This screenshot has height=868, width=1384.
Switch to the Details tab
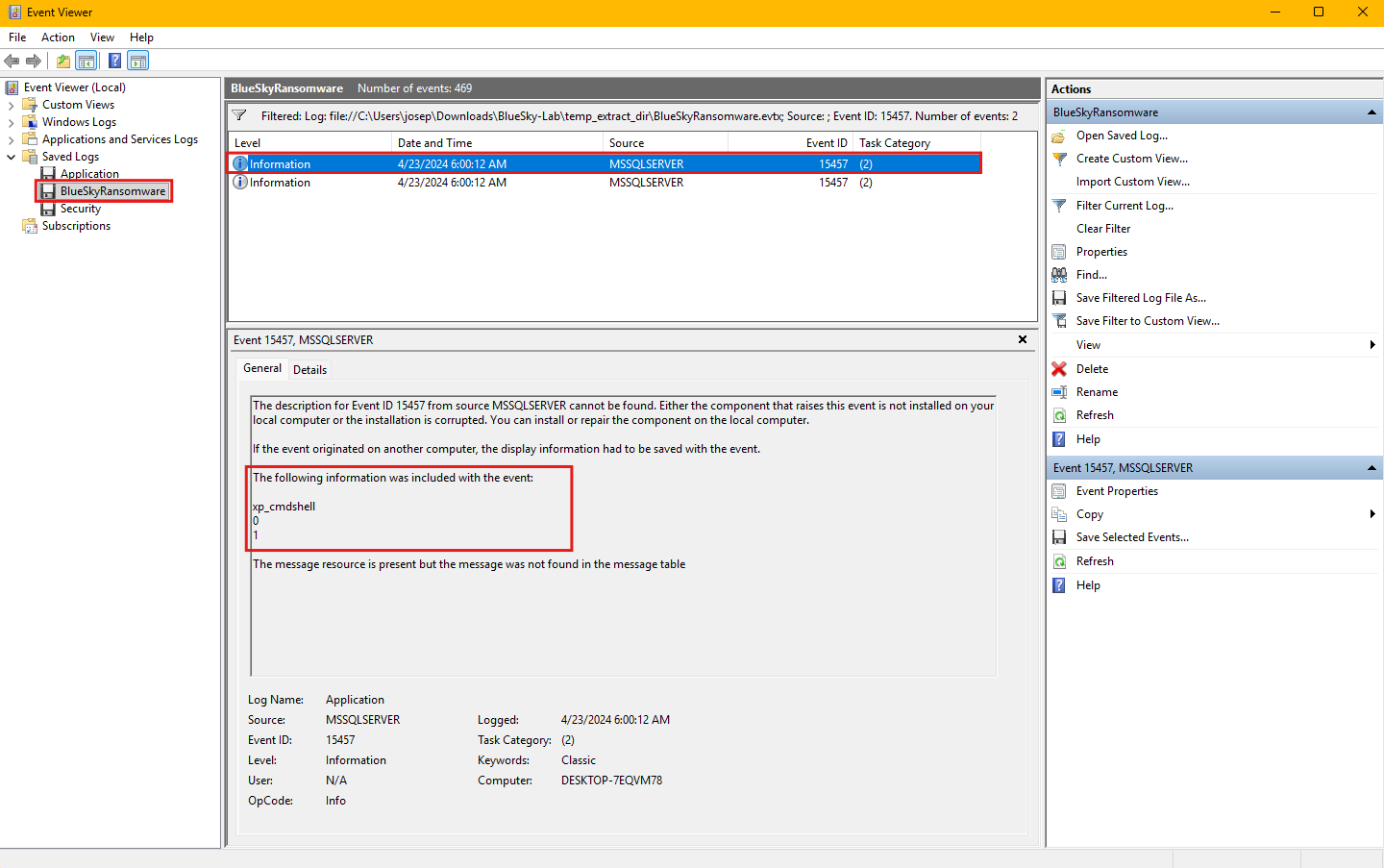tap(309, 370)
